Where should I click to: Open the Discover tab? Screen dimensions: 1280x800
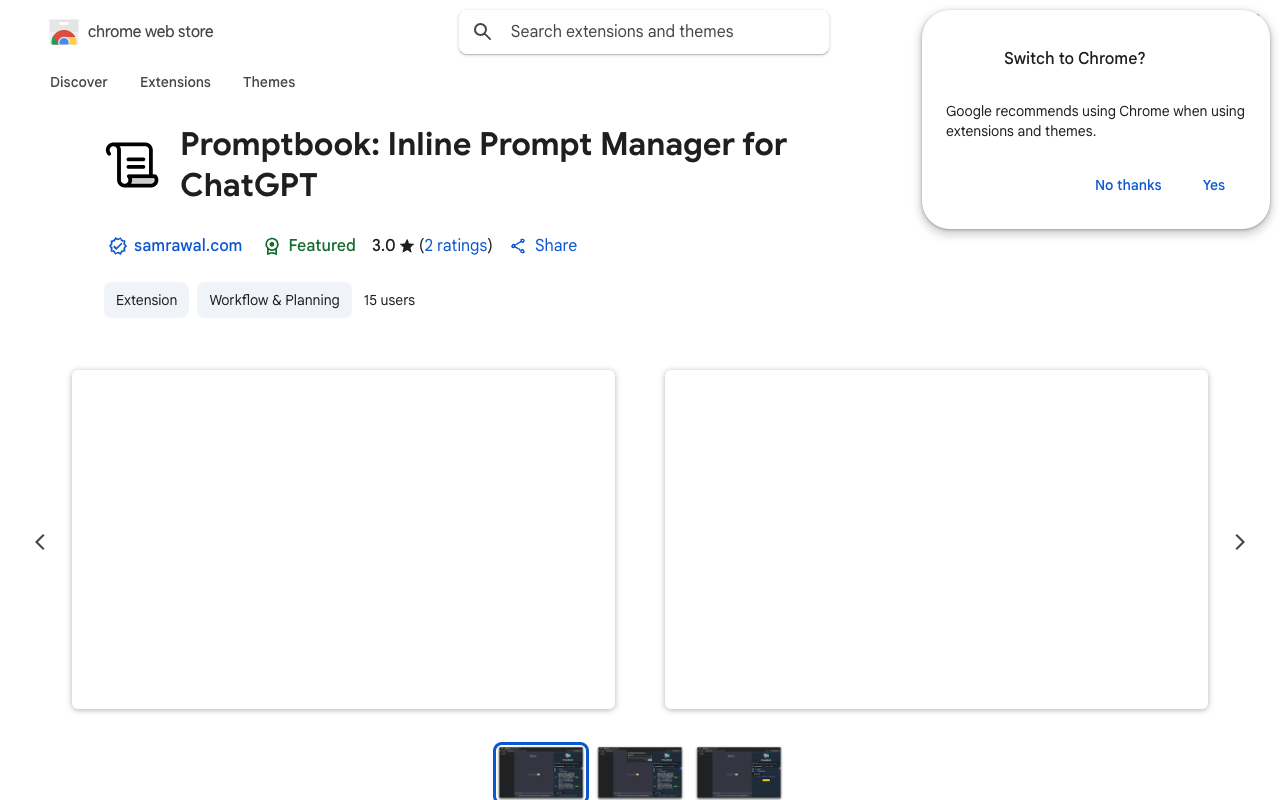tap(79, 82)
